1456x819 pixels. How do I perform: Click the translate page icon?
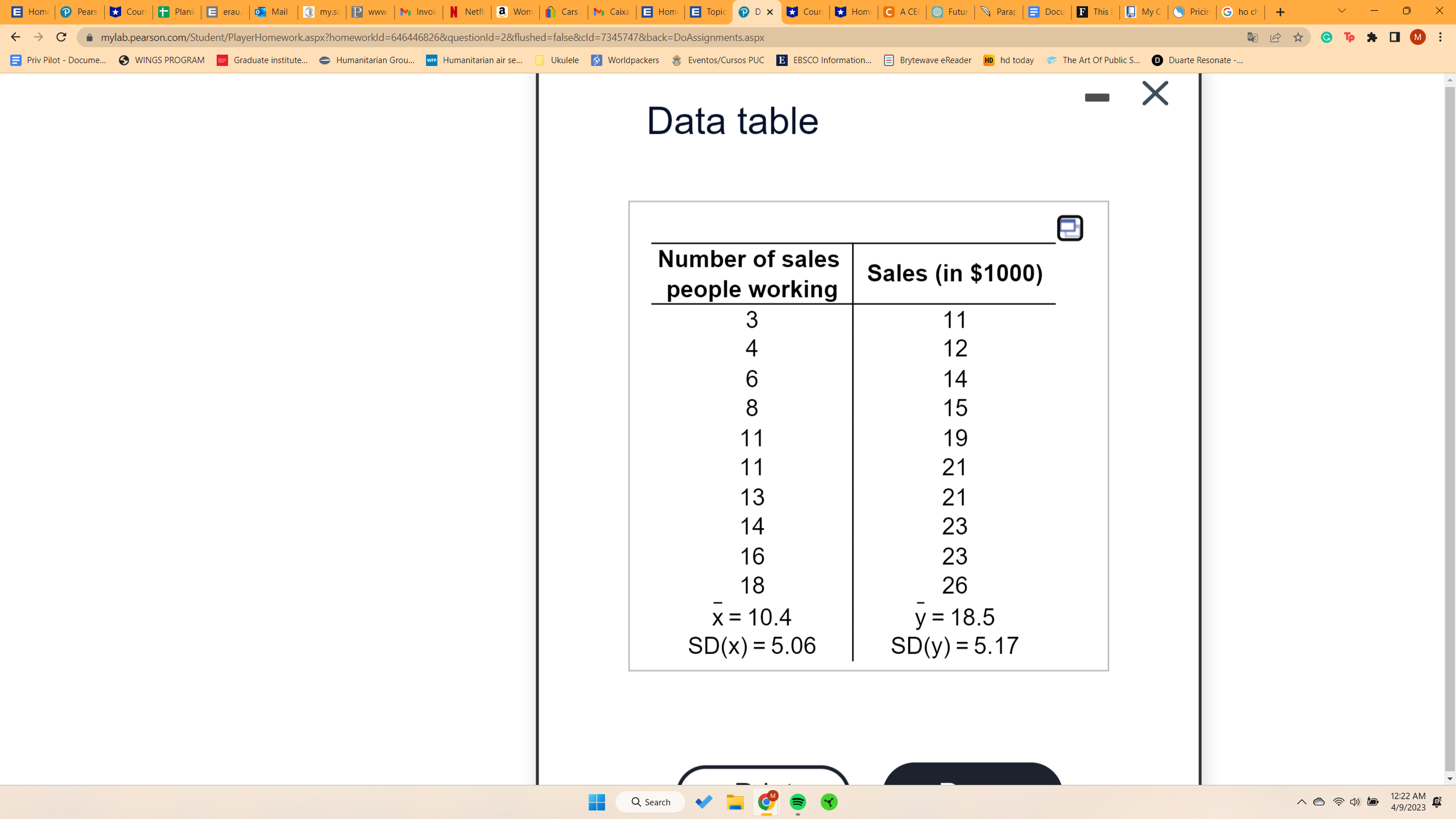point(1252,37)
